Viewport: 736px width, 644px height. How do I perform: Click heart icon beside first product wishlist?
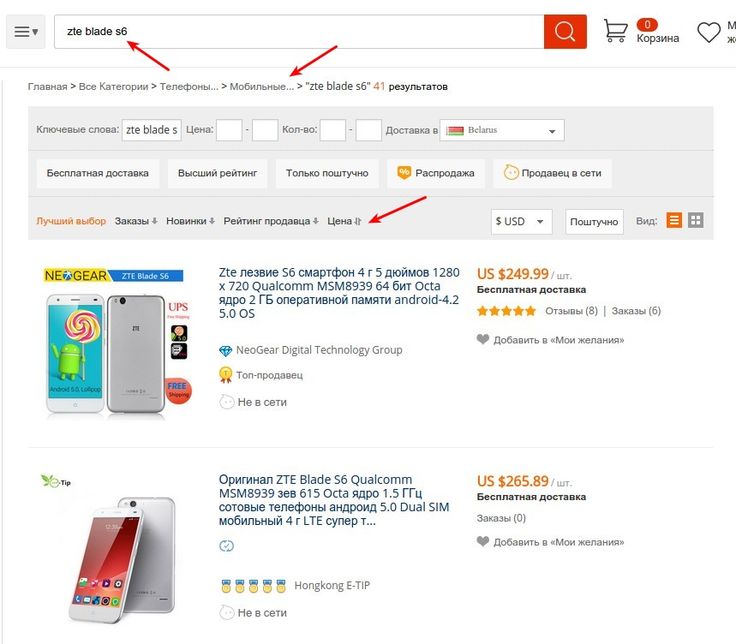click(x=483, y=339)
